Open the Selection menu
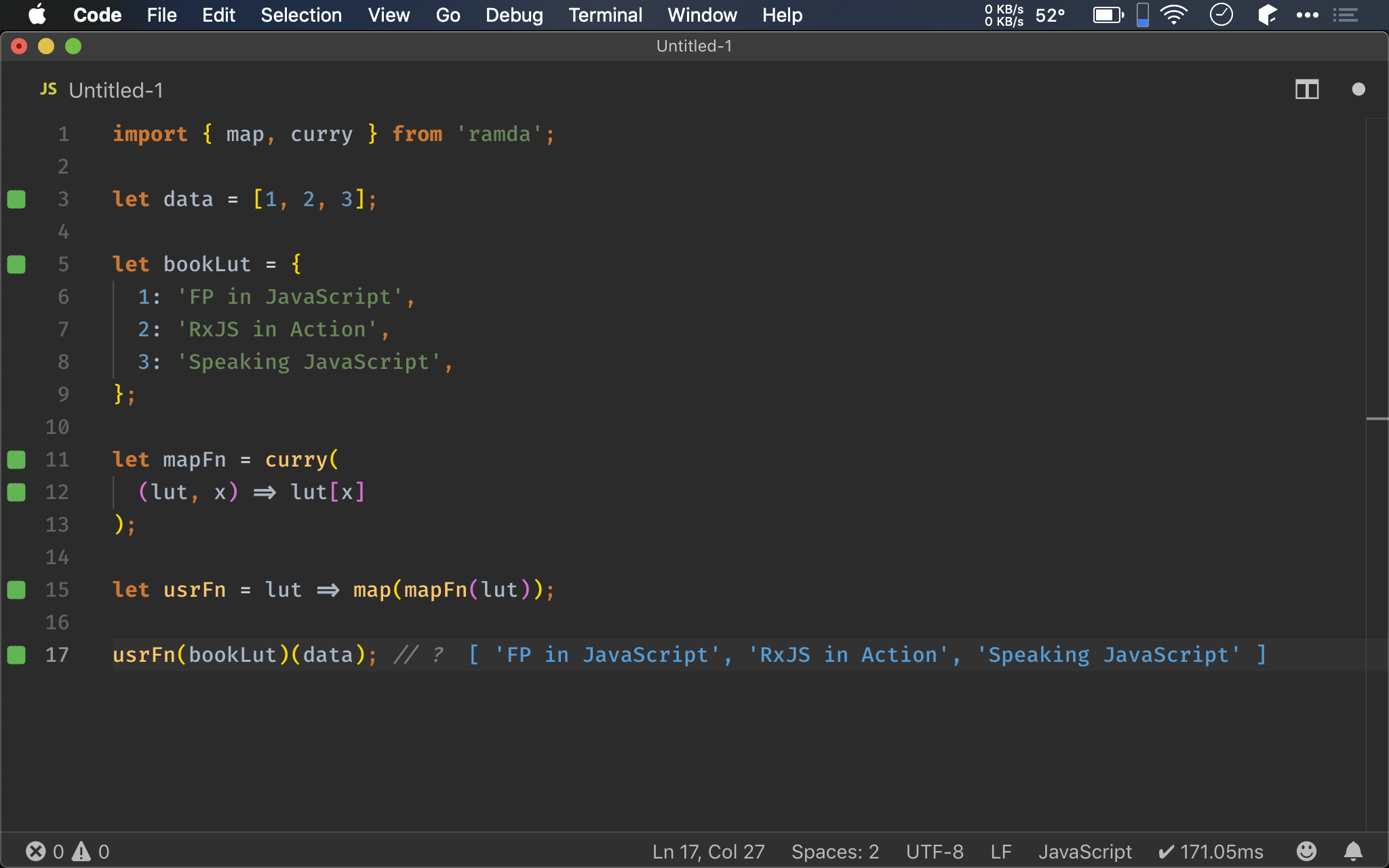The width and height of the screenshot is (1389, 868). (x=301, y=15)
